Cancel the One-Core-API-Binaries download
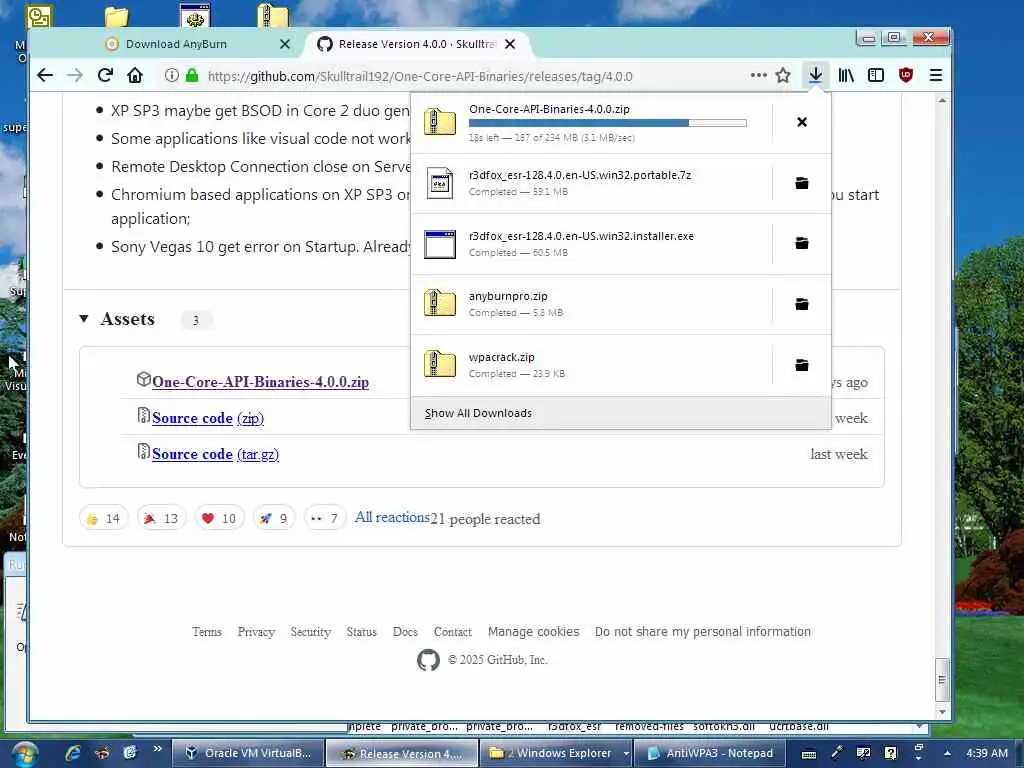 click(x=802, y=122)
